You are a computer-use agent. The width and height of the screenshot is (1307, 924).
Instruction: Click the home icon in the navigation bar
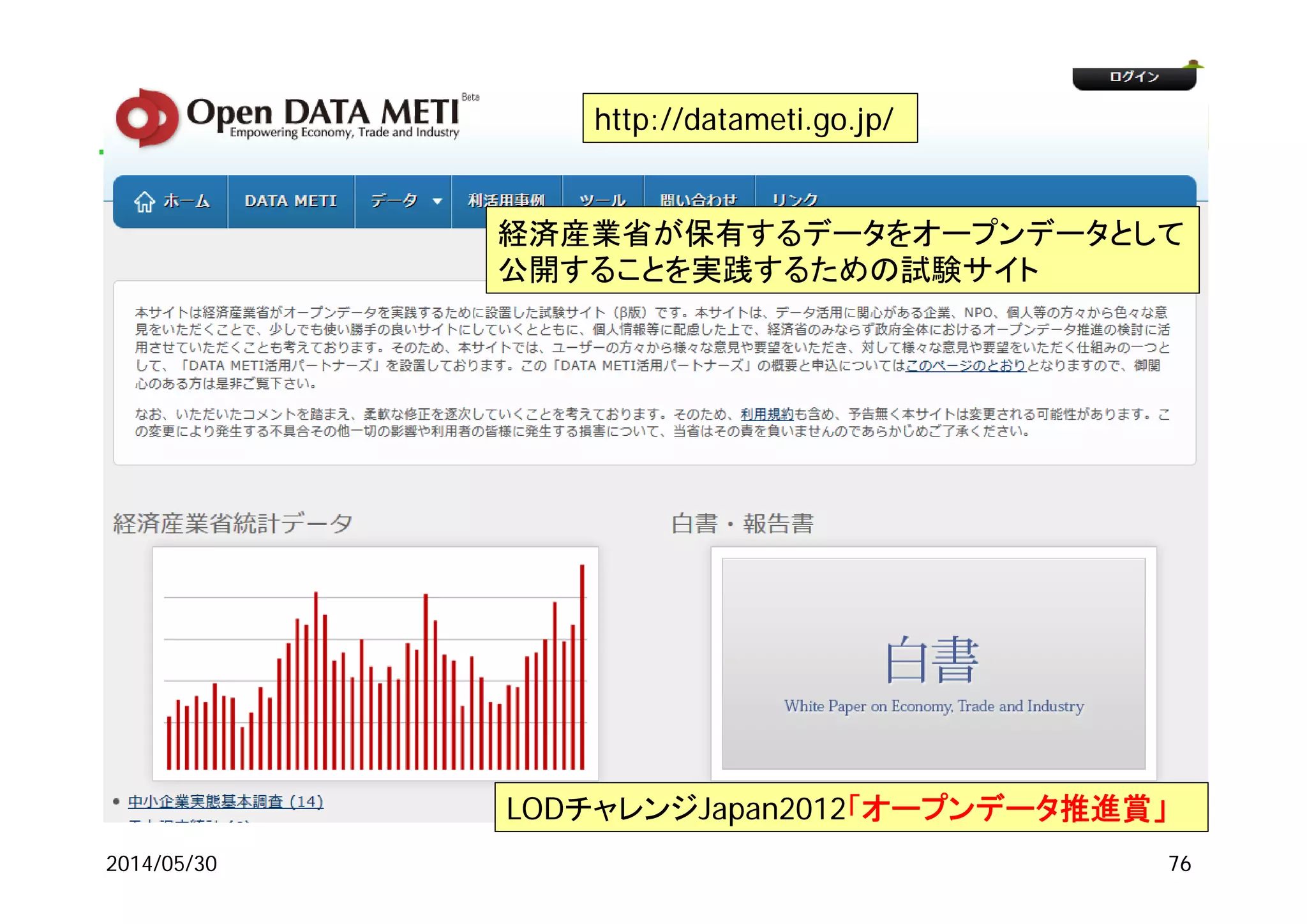coord(144,202)
